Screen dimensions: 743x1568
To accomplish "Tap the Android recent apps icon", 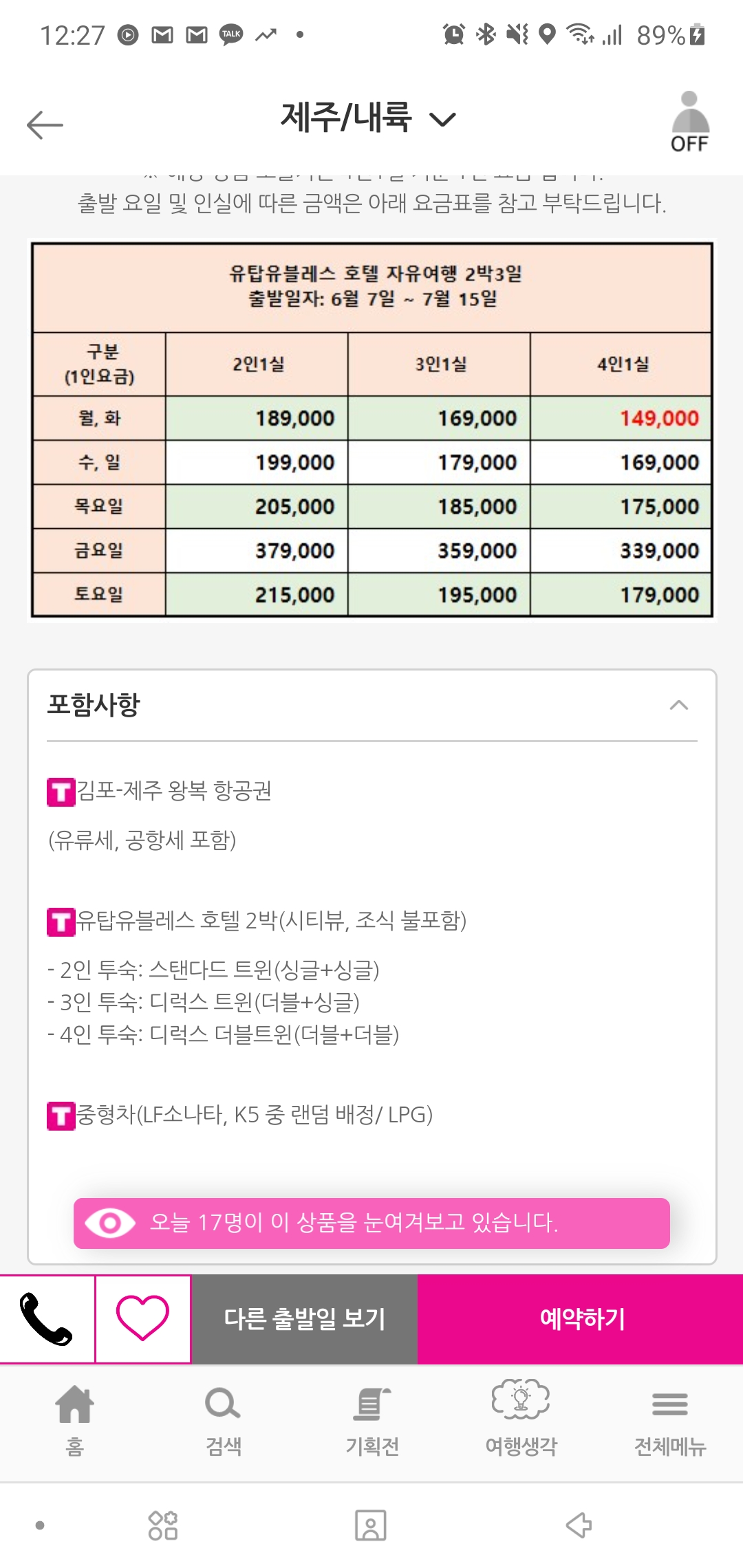I will (x=163, y=1525).
